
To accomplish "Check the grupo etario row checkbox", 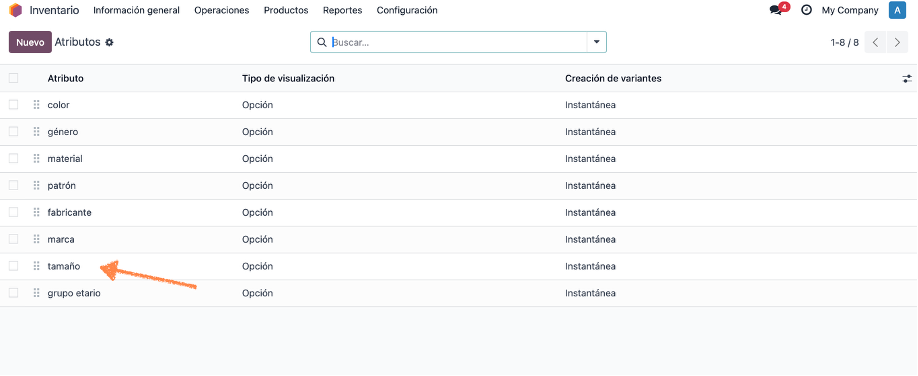I will click(13, 293).
